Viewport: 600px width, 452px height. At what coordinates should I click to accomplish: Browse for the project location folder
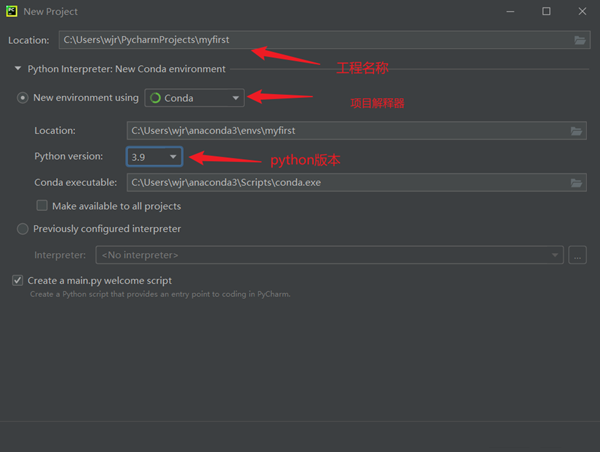[x=580, y=40]
